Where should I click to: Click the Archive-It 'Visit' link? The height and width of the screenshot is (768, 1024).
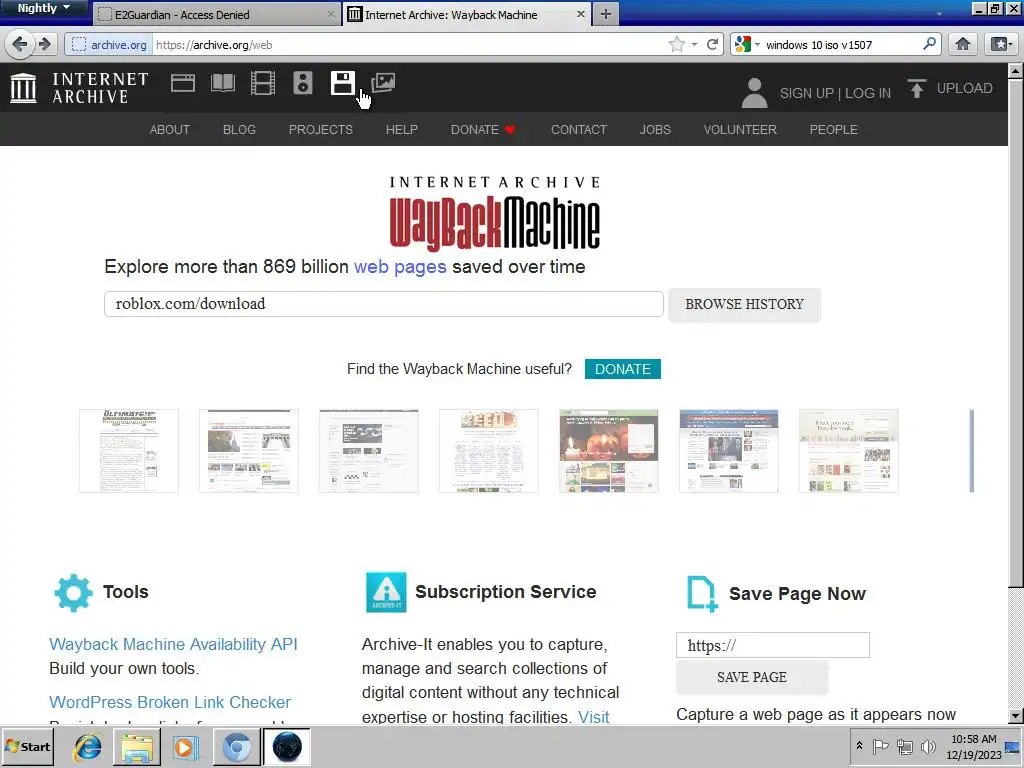coord(594,717)
